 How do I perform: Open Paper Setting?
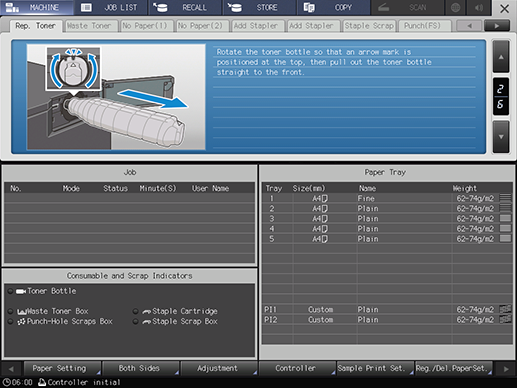coord(62,368)
